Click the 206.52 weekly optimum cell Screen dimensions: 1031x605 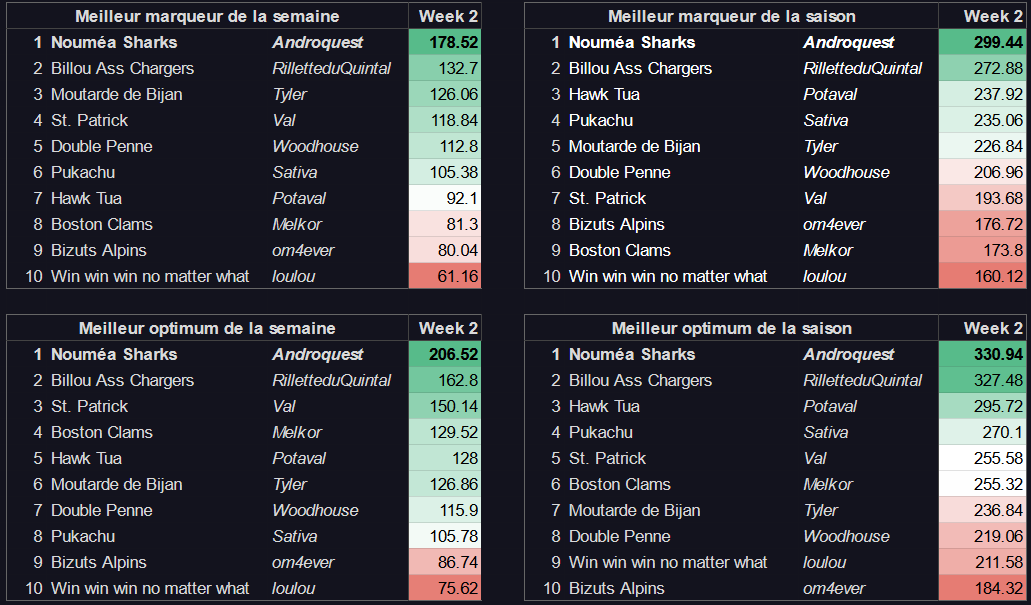pos(445,354)
